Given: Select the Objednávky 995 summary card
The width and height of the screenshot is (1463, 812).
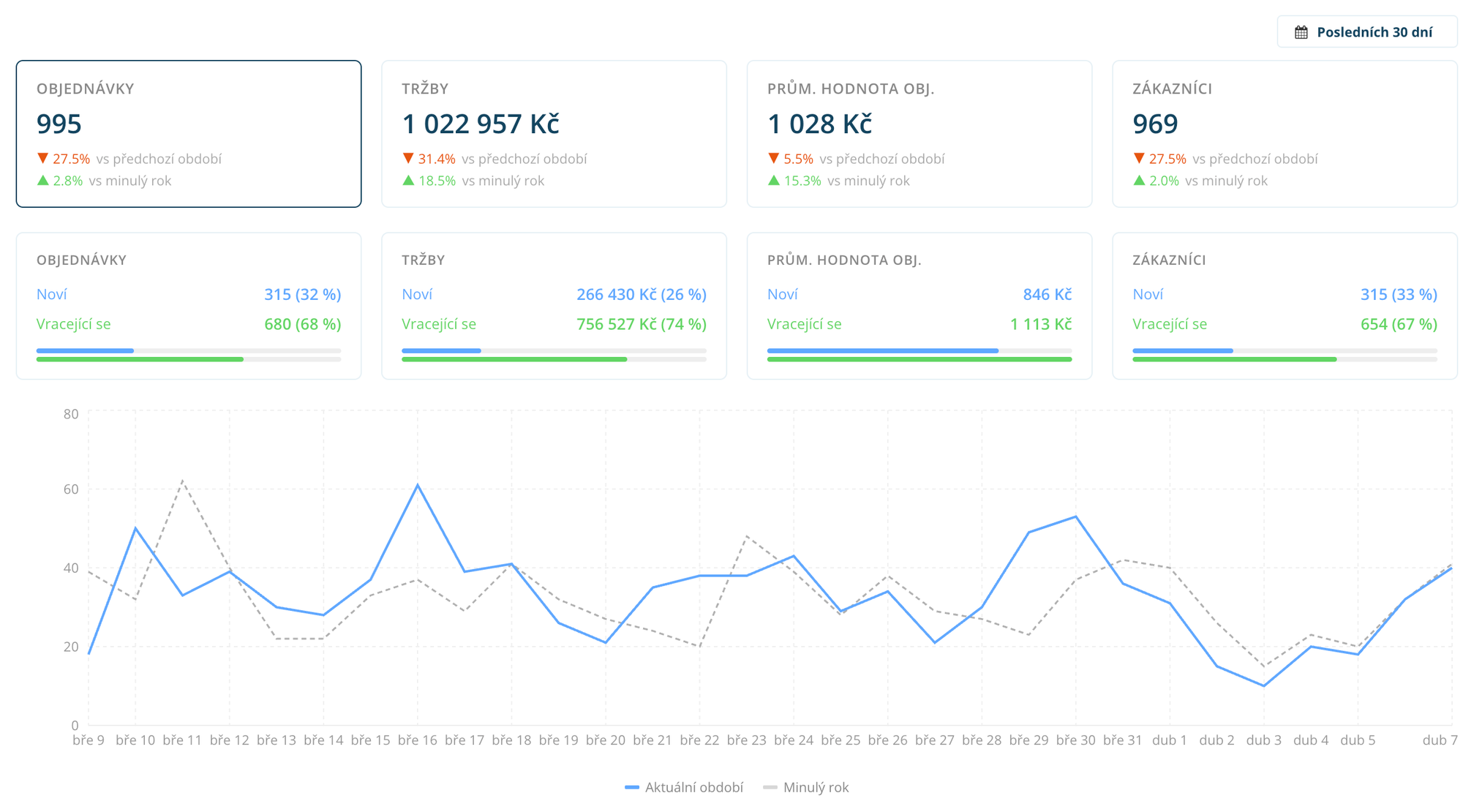Looking at the screenshot, I should (x=189, y=134).
